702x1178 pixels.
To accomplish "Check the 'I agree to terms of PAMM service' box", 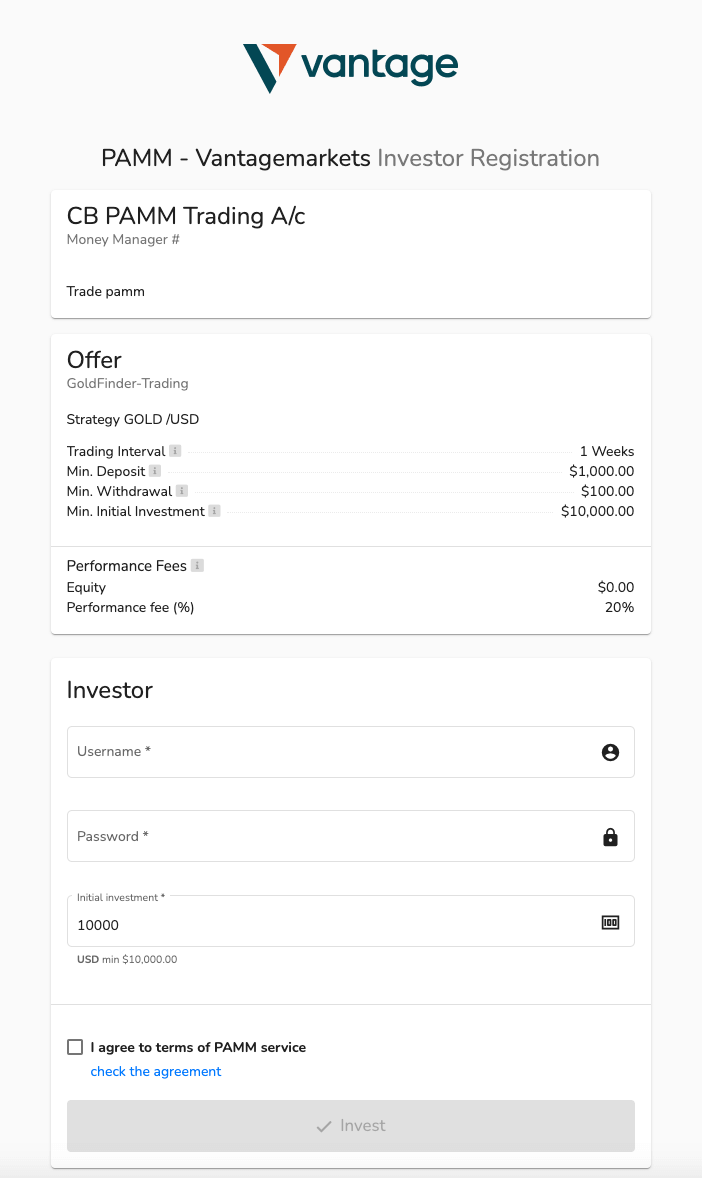I will [x=75, y=1046].
